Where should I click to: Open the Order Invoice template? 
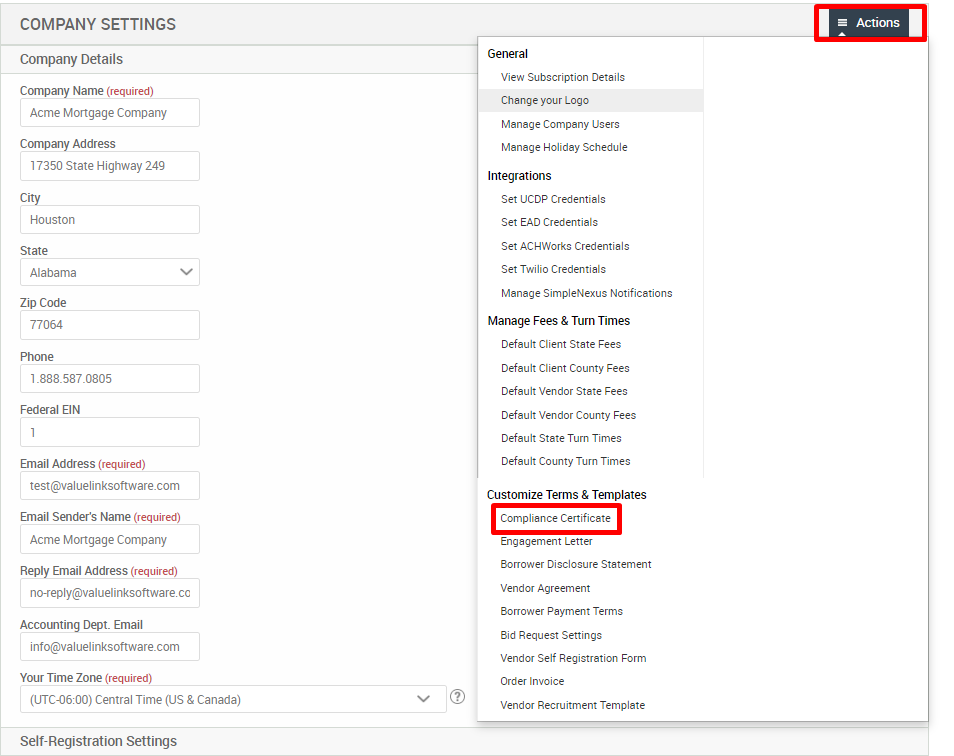[x=532, y=681]
